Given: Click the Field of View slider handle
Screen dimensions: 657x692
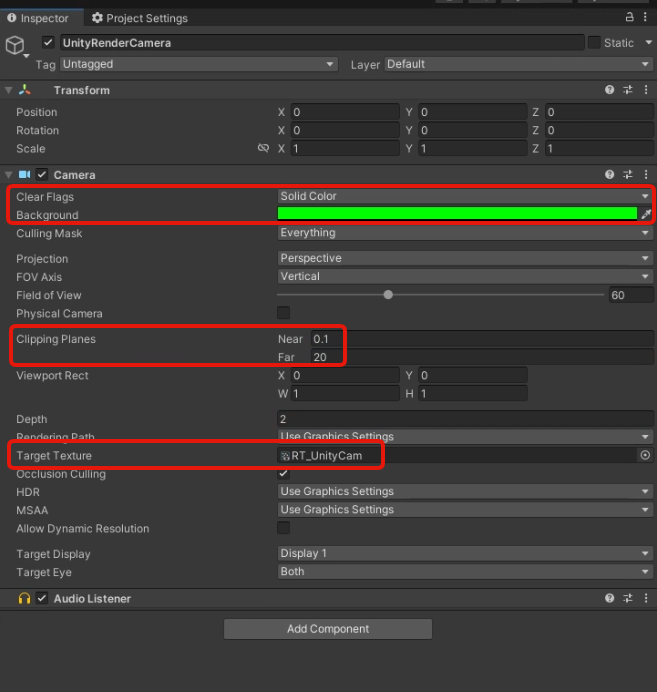Looking at the screenshot, I should coord(388,295).
